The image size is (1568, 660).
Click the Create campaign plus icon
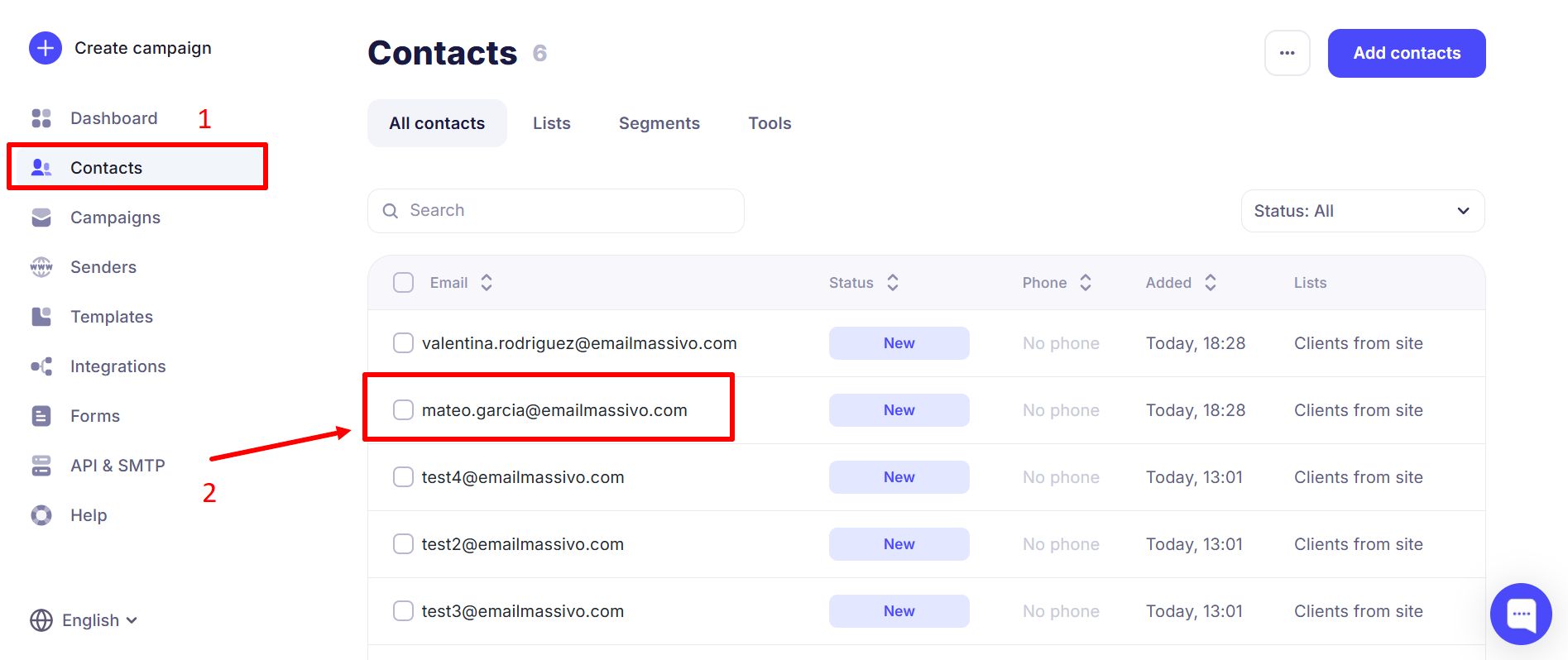pos(46,48)
